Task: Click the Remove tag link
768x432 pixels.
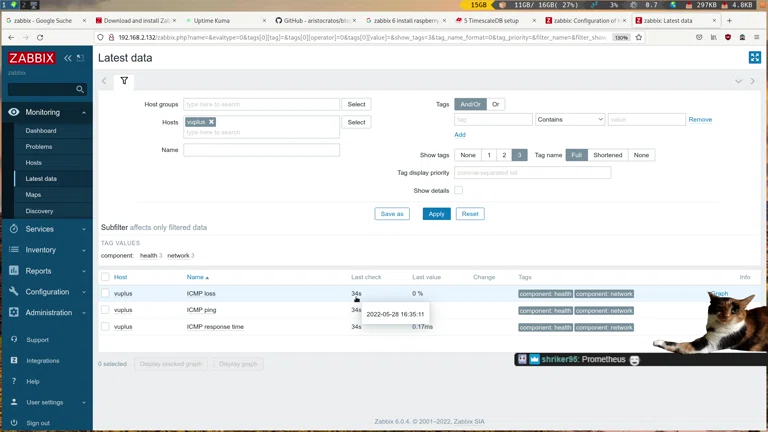Action: pyautogui.click(x=700, y=119)
